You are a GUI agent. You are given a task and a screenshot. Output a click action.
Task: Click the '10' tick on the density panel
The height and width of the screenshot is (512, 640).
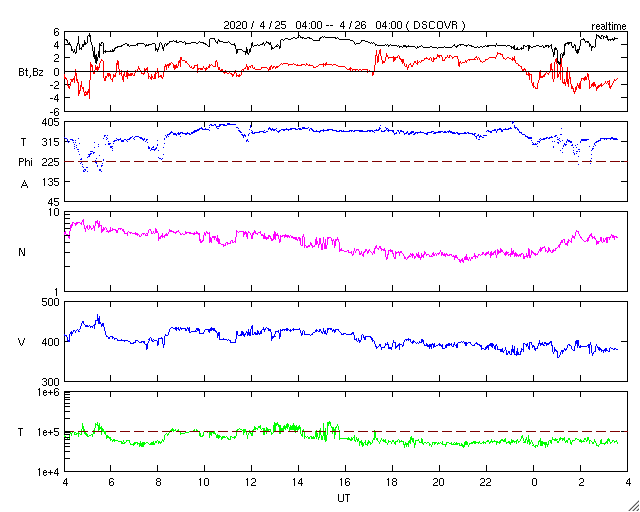click(x=55, y=213)
